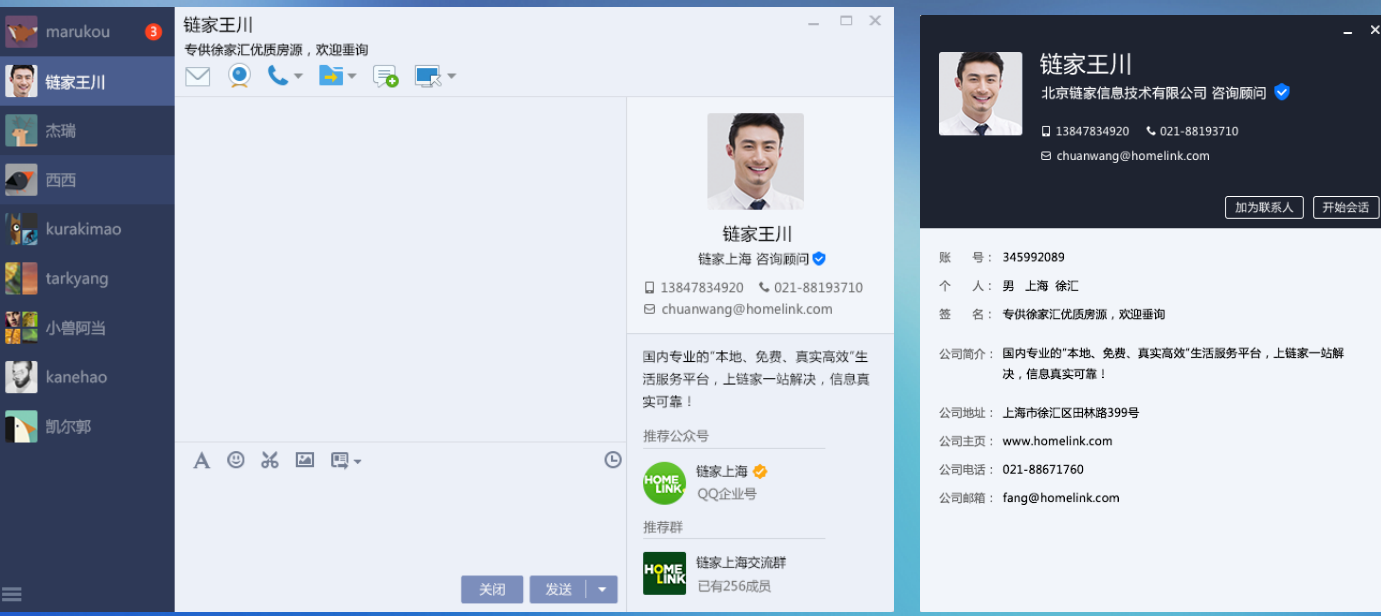Open chat with kurakimao
The width and height of the screenshot is (1381, 616).
coord(87,229)
